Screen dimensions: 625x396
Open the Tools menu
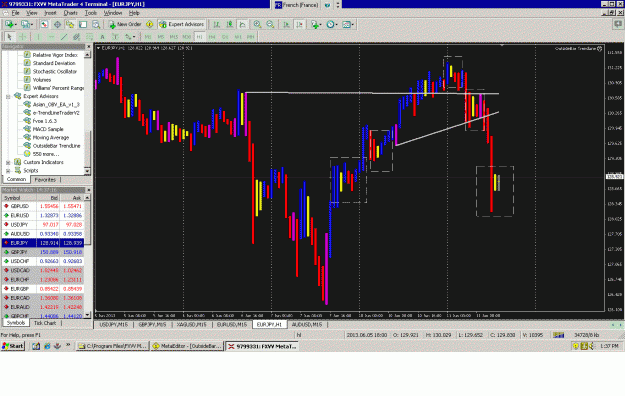point(90,13)
